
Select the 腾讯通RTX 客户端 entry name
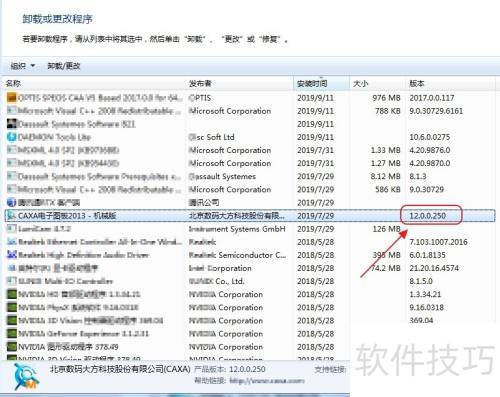(x=49, y=202)
